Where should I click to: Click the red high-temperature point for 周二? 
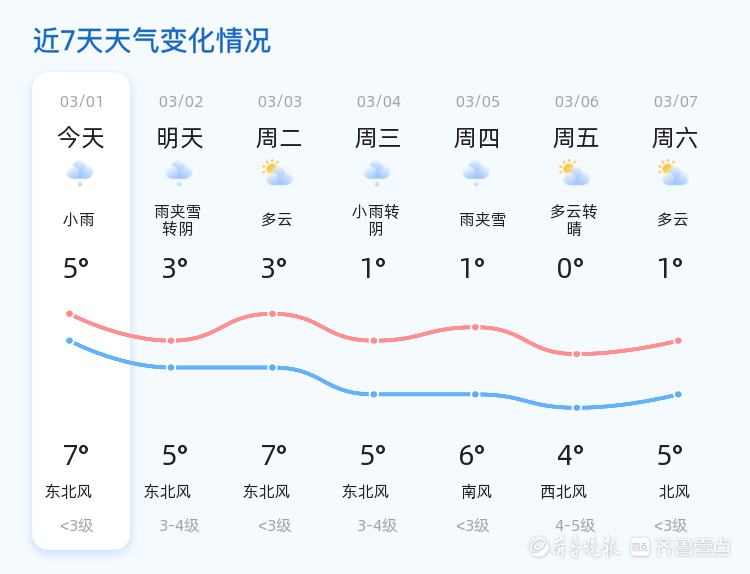(272, 314)
